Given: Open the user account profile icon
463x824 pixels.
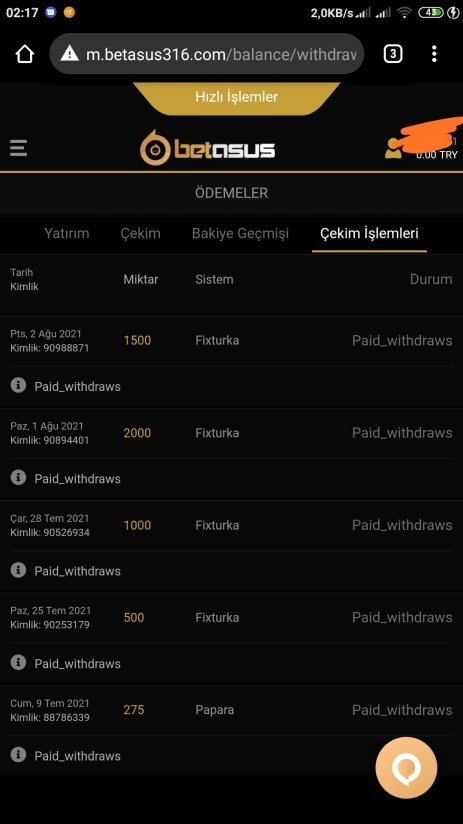Looking at the screenshot, I should [x=393, y=148].
